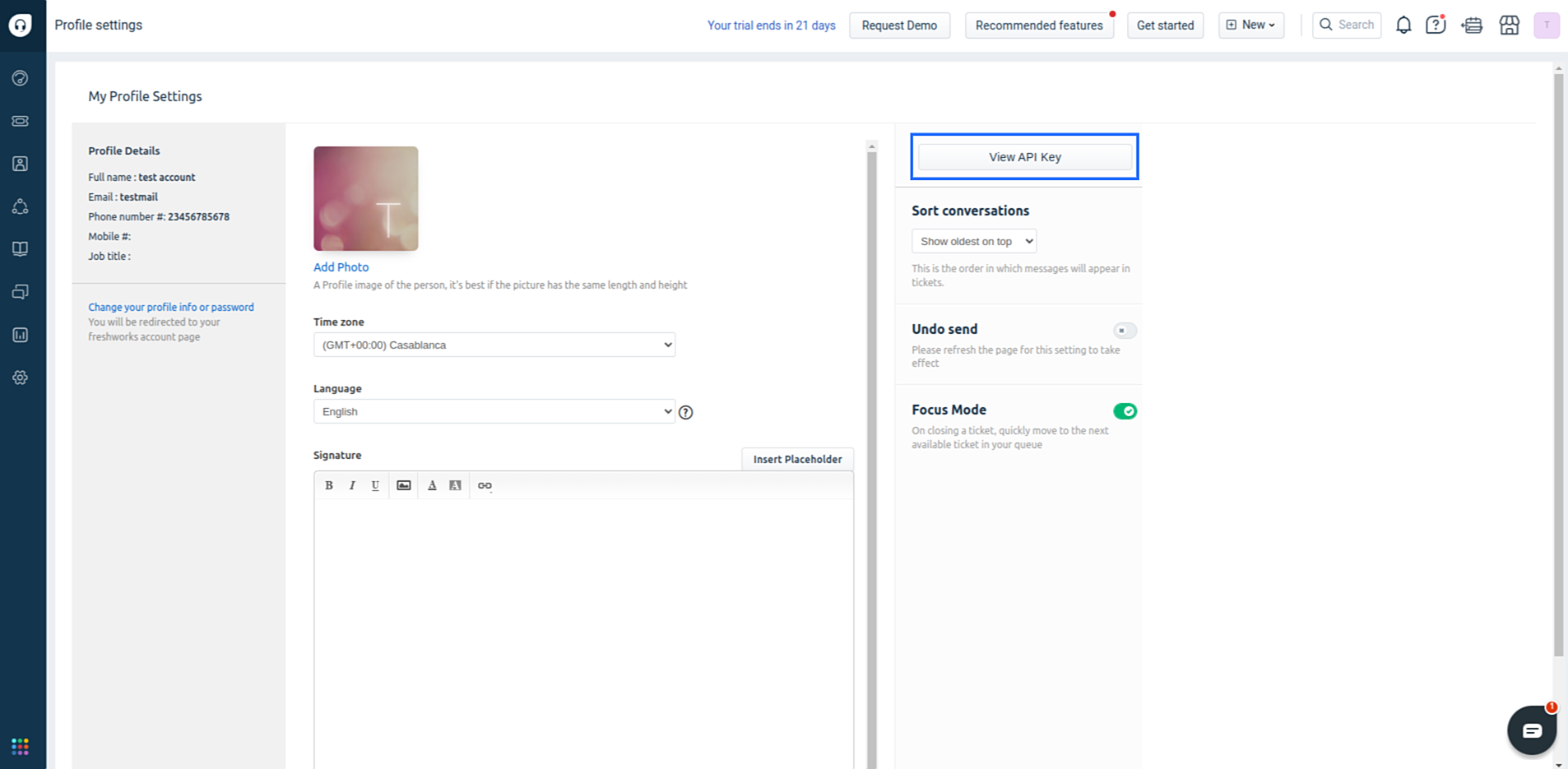This screenshot has height=769, width=1568.
Task: Open your profile avatar menu
Action: pyautogui.click(x=1547, y=25)
